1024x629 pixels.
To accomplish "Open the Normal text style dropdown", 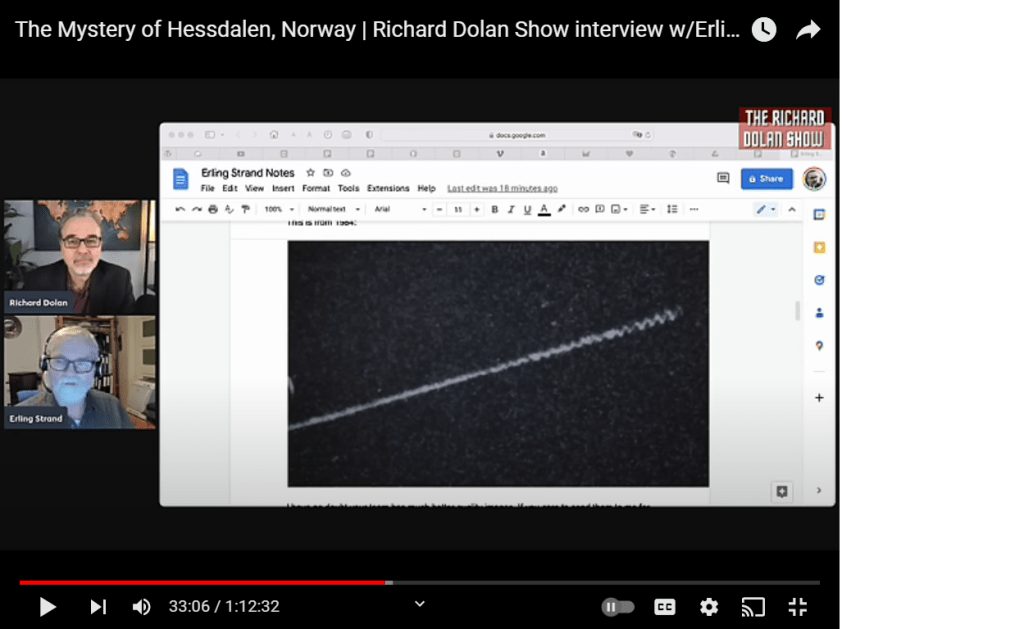I will tap(331, 209).
